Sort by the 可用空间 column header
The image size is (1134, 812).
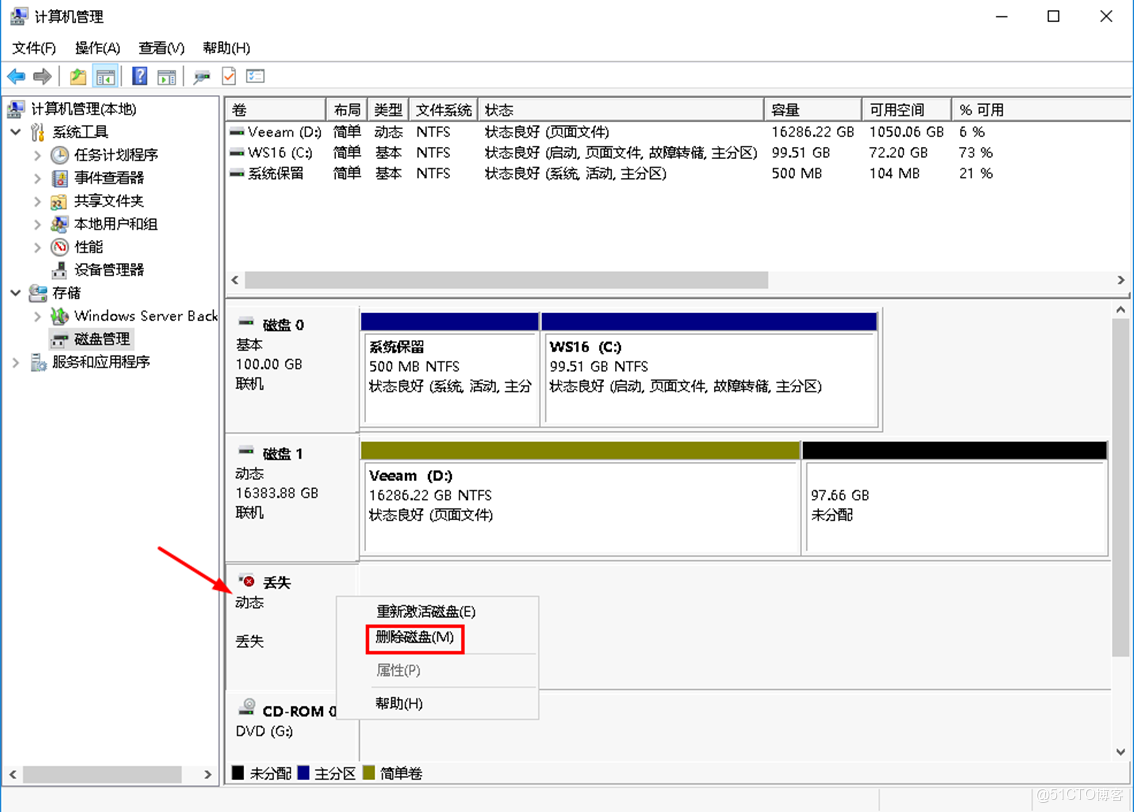tap(906, 110)
